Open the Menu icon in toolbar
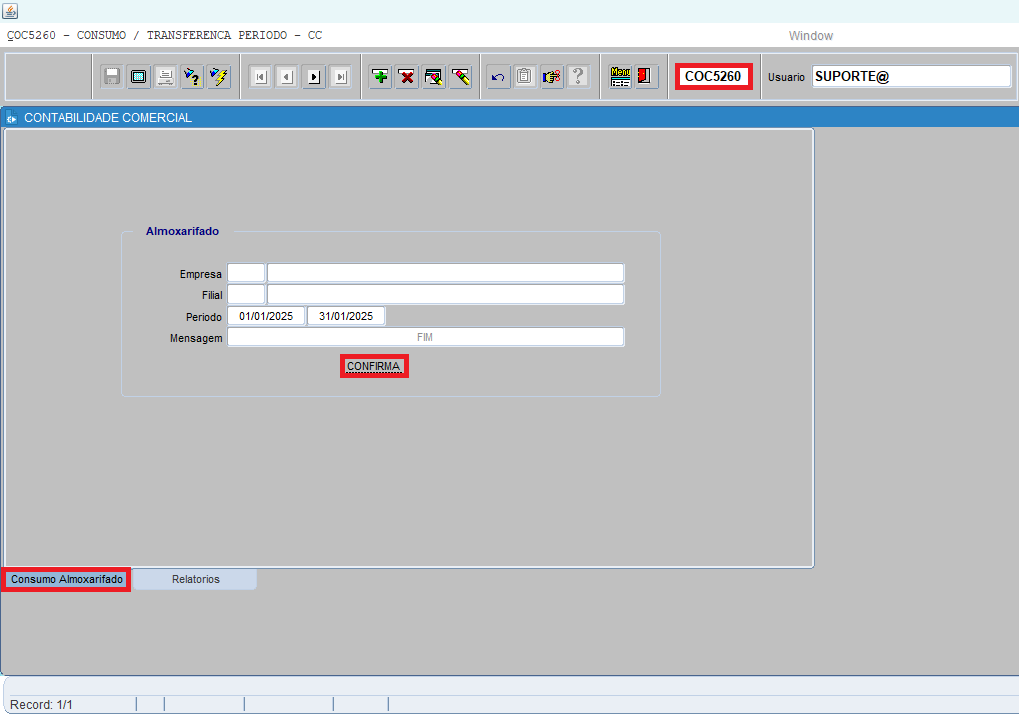This screenshot has height=715, width=1019. [x=621, y=77]
